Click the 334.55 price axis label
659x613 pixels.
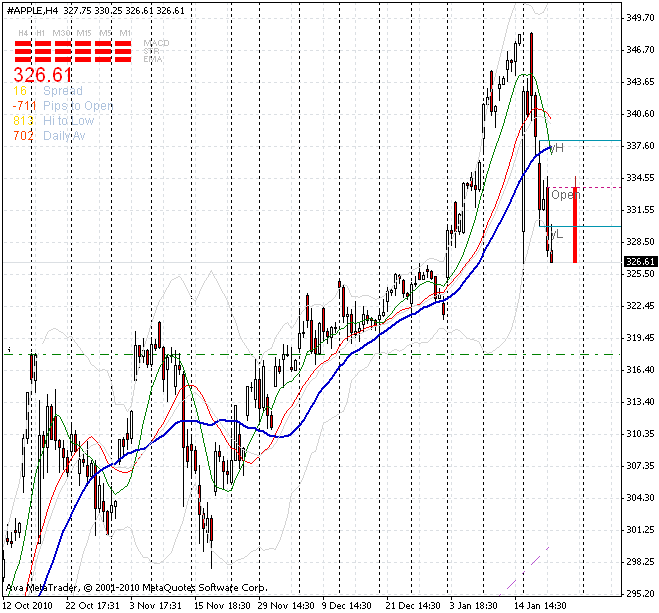640,178
